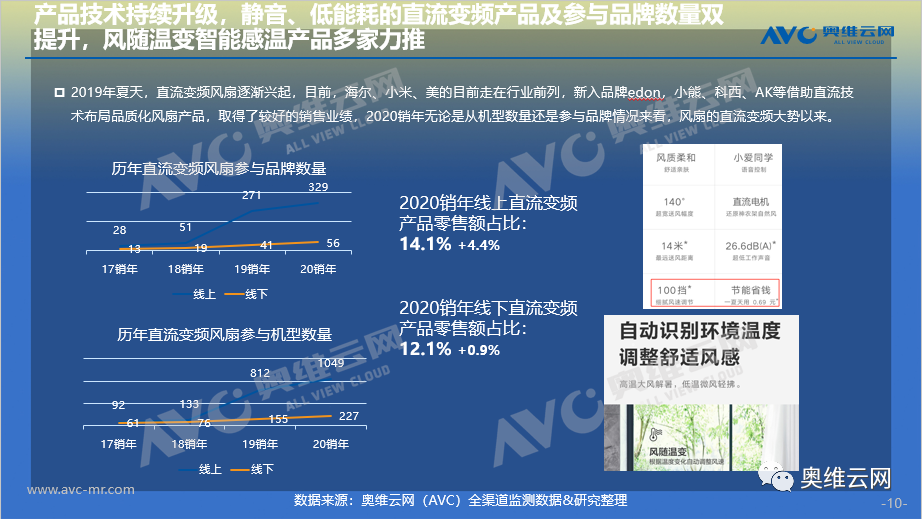Click 17销年 axis label on model chart
Viewport: 922px width, 519px height.
[x=119, y=444]
